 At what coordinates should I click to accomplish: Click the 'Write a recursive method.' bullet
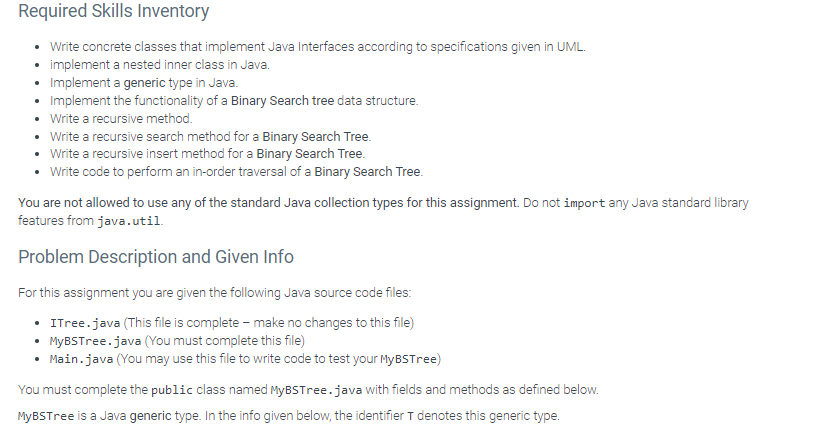click(121, 119)
